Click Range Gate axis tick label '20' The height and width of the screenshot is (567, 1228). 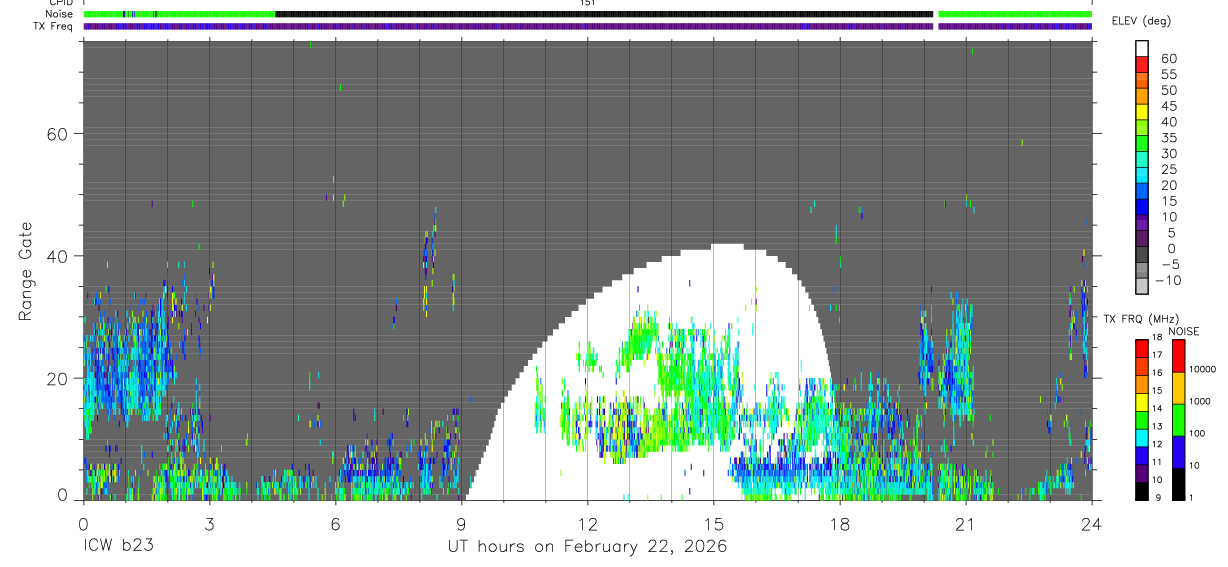point(57,378)
